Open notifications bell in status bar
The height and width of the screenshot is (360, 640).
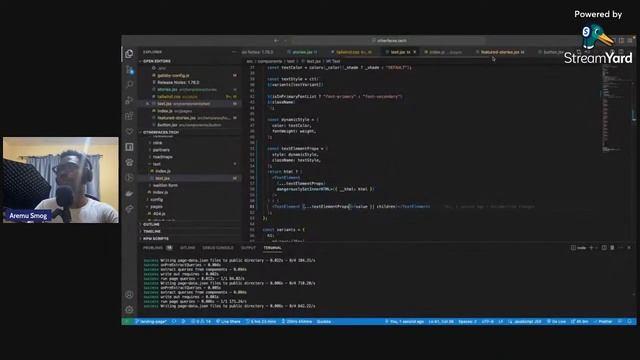(629, 322)
